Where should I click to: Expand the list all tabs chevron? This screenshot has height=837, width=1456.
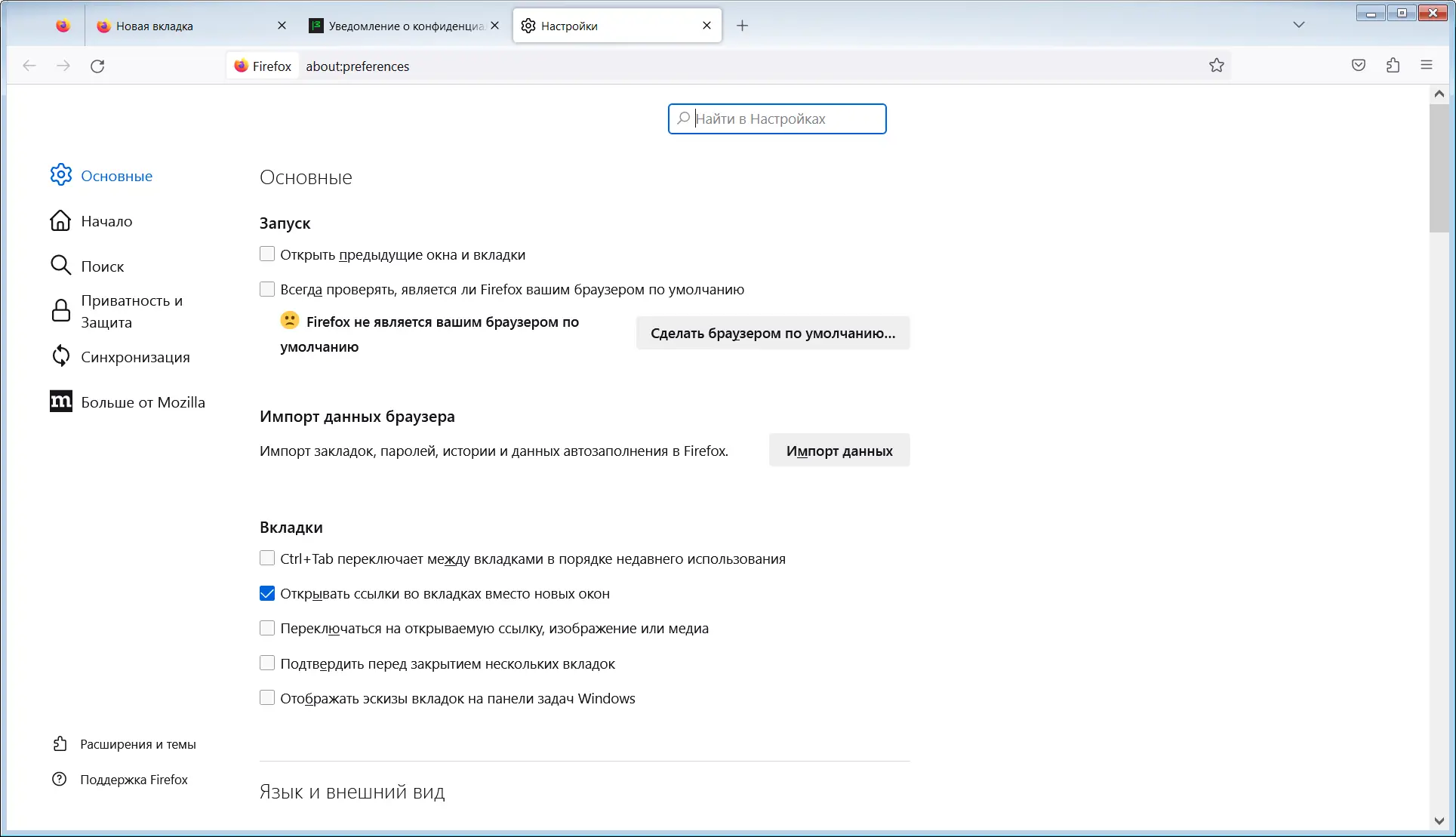[x=1298, y=25]
